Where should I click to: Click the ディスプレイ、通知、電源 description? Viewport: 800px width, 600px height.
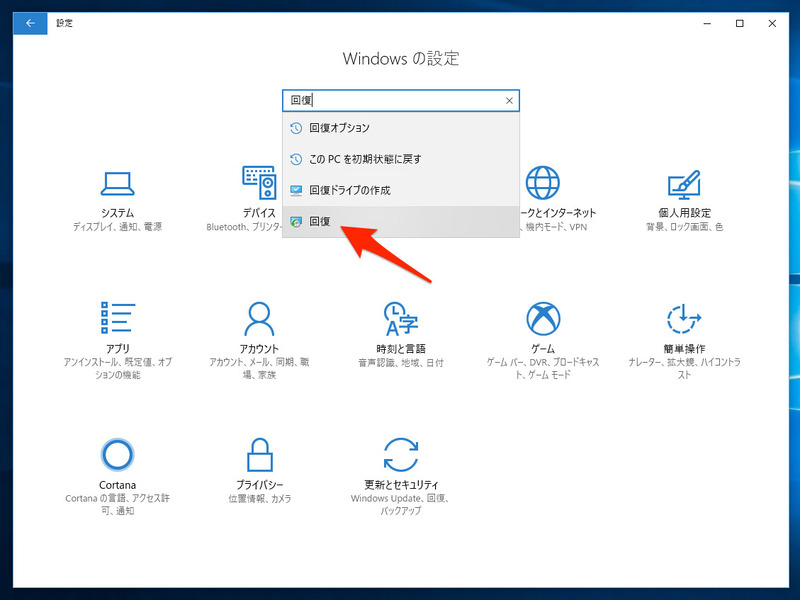pyautogui.click(x=117, y=227)
